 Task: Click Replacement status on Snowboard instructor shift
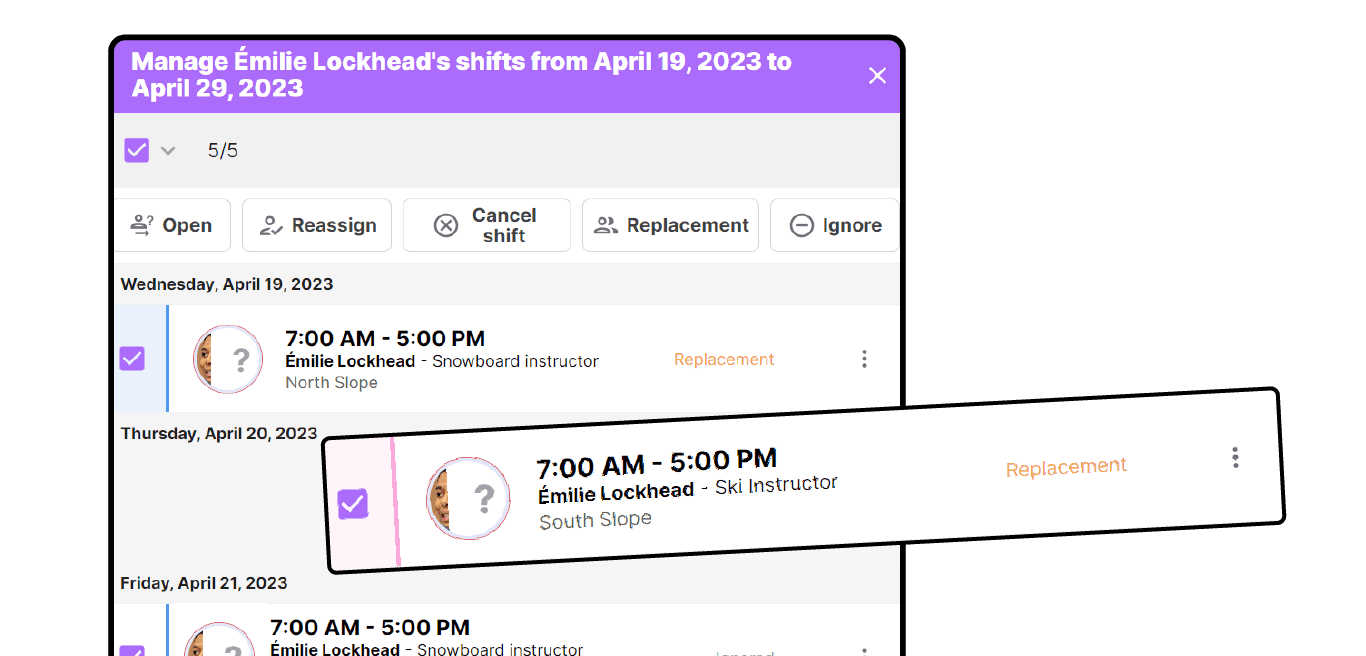pos(724,359)
